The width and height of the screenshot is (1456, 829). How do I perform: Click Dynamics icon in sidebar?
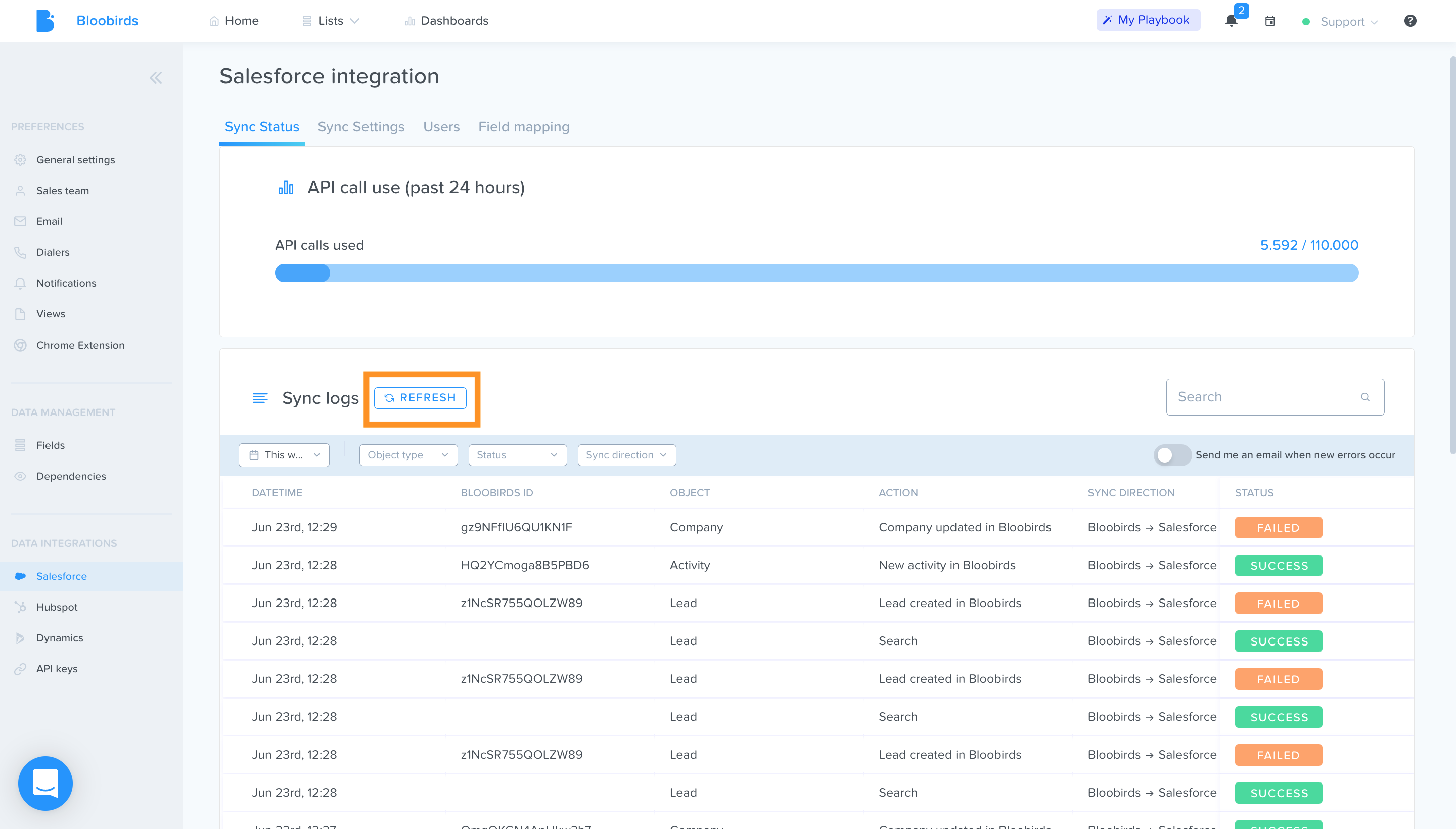tap(21, 638)
